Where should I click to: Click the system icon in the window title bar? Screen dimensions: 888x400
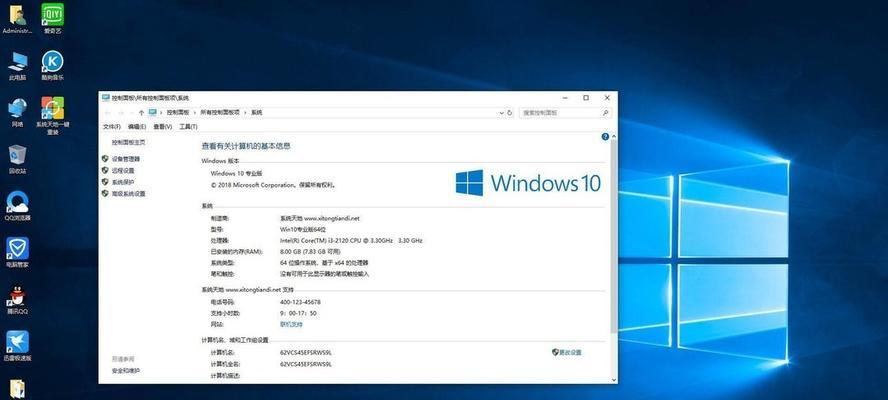(x=105, y=97)
